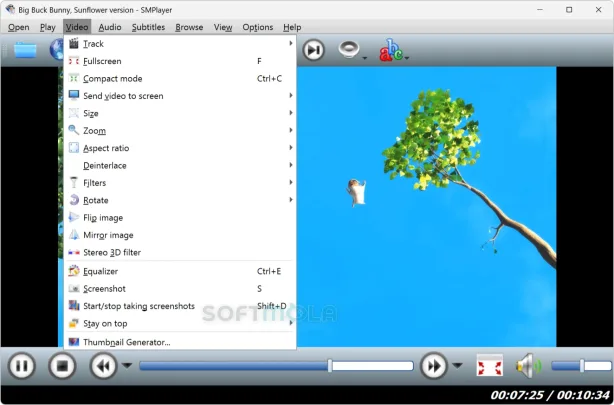Viewport: 614px width, 405px height.
Task: Open the View menu
Action: click(223, 27)
